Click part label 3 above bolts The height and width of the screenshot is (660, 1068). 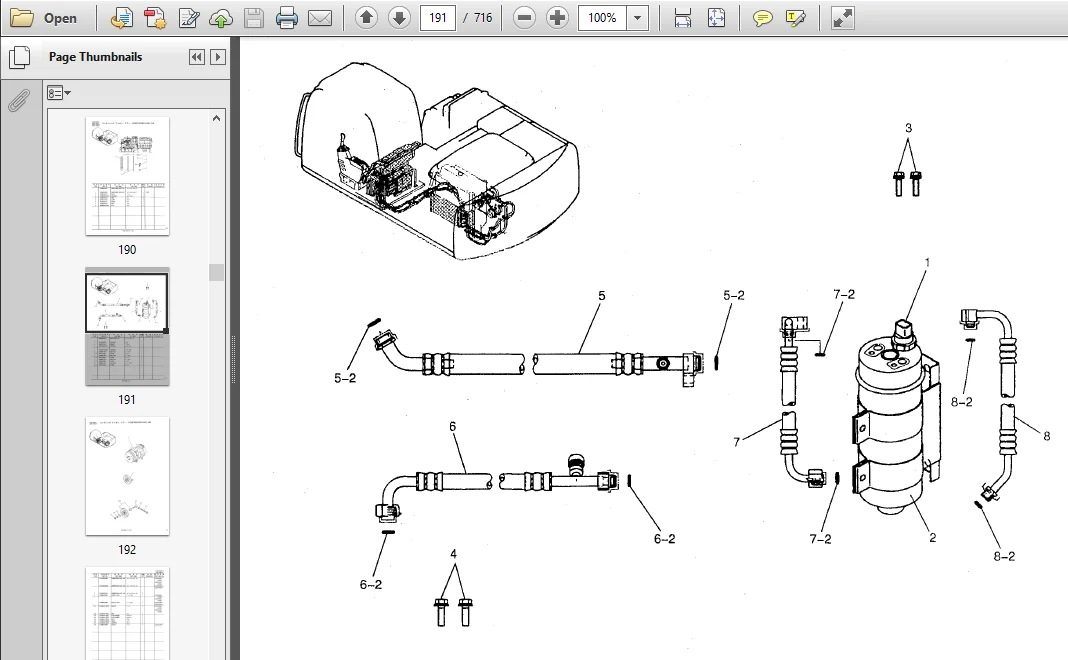tap(908, 128)
